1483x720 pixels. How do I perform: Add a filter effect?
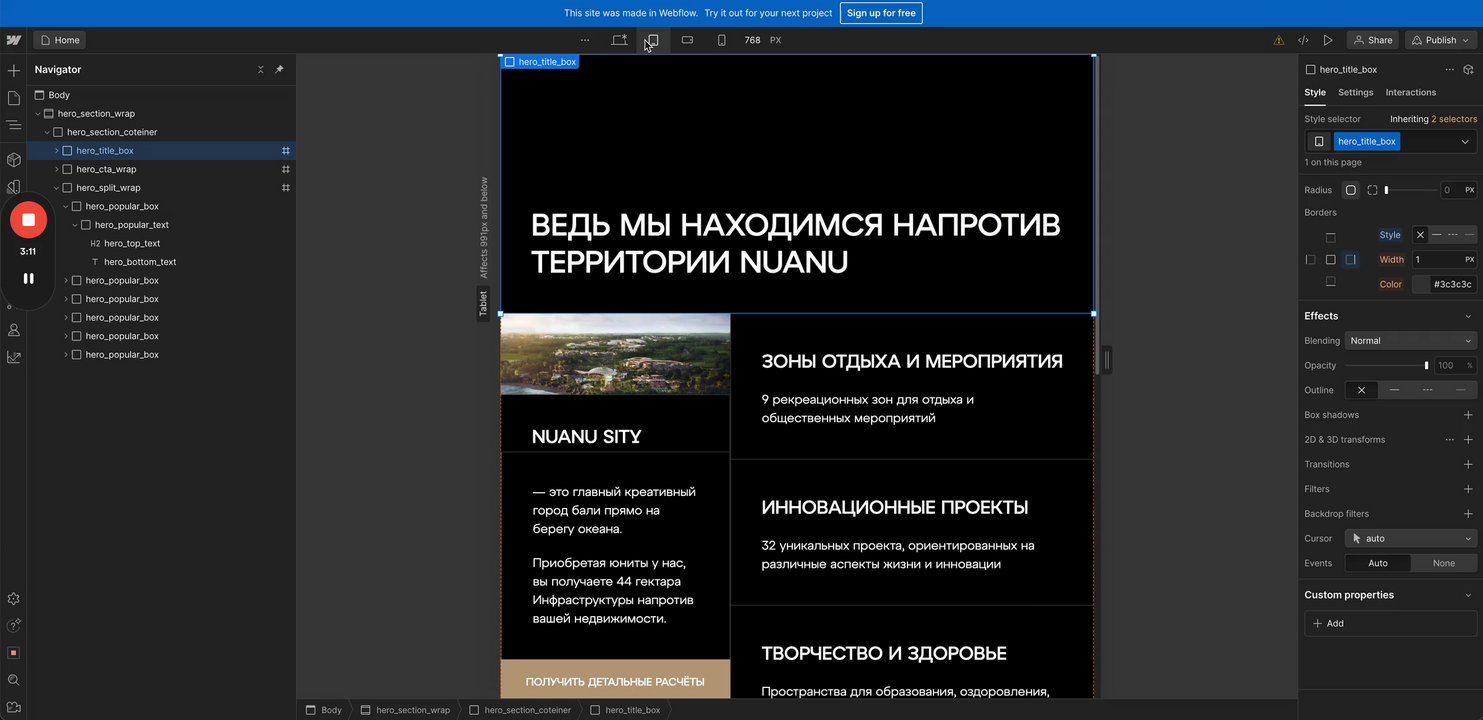(x=1468, y=489)
